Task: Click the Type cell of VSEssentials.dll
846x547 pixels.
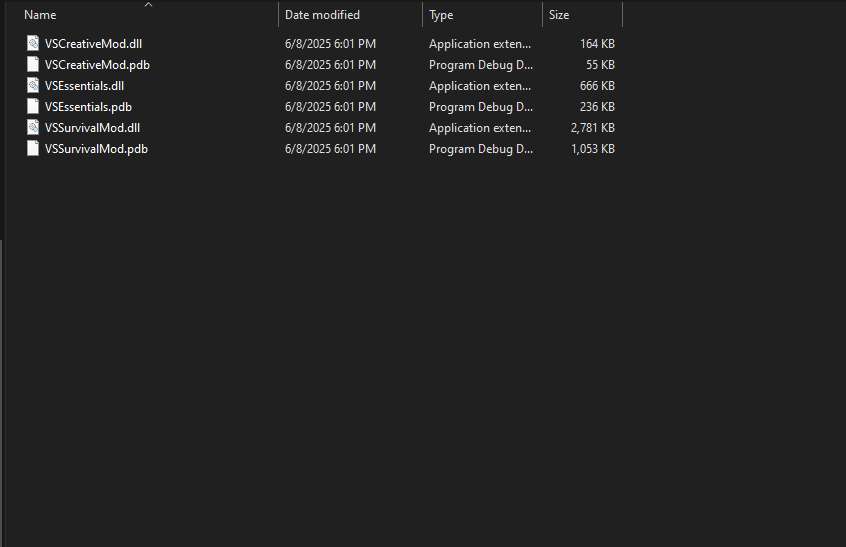Action: point(480,86)
